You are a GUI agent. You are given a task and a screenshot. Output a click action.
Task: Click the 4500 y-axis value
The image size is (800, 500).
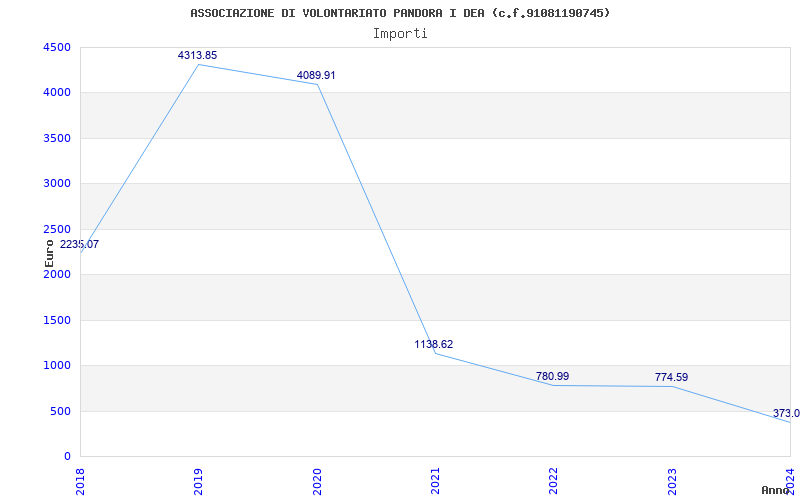coord(57,47)
